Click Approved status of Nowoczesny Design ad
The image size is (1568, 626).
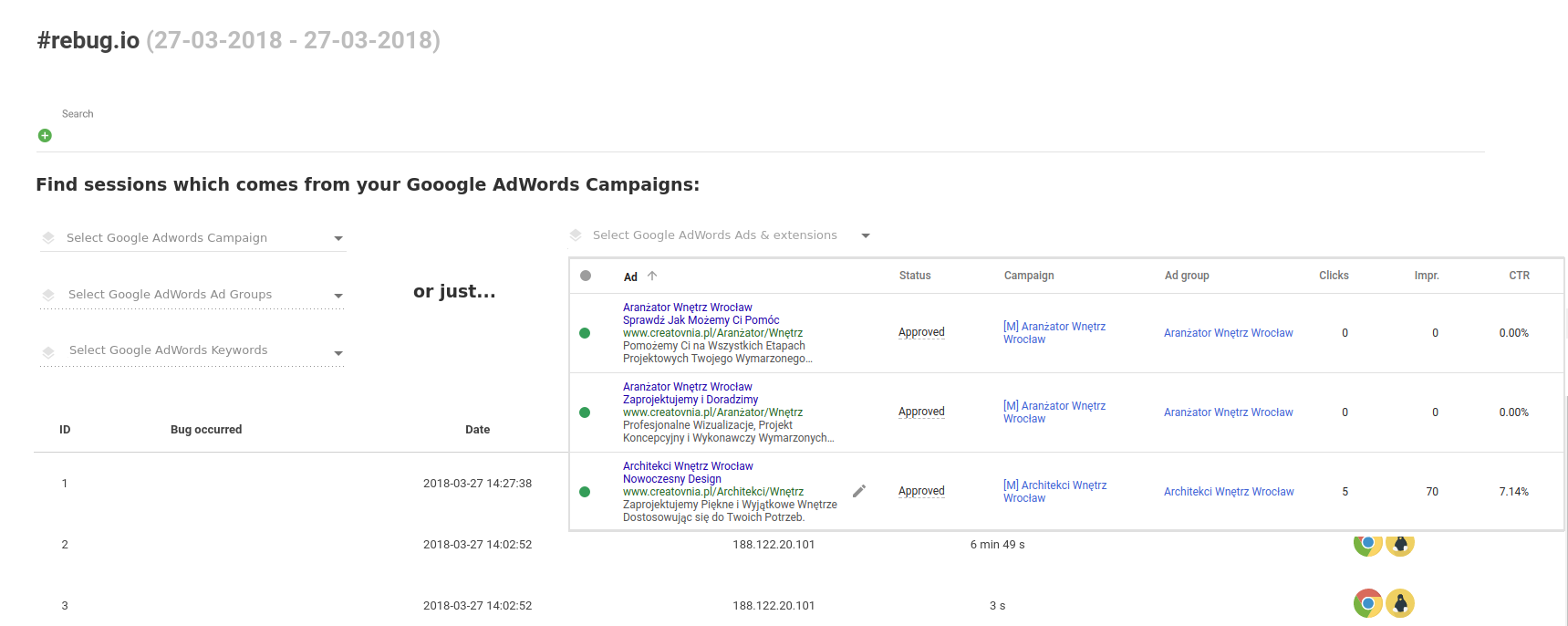tap(921, 491)
